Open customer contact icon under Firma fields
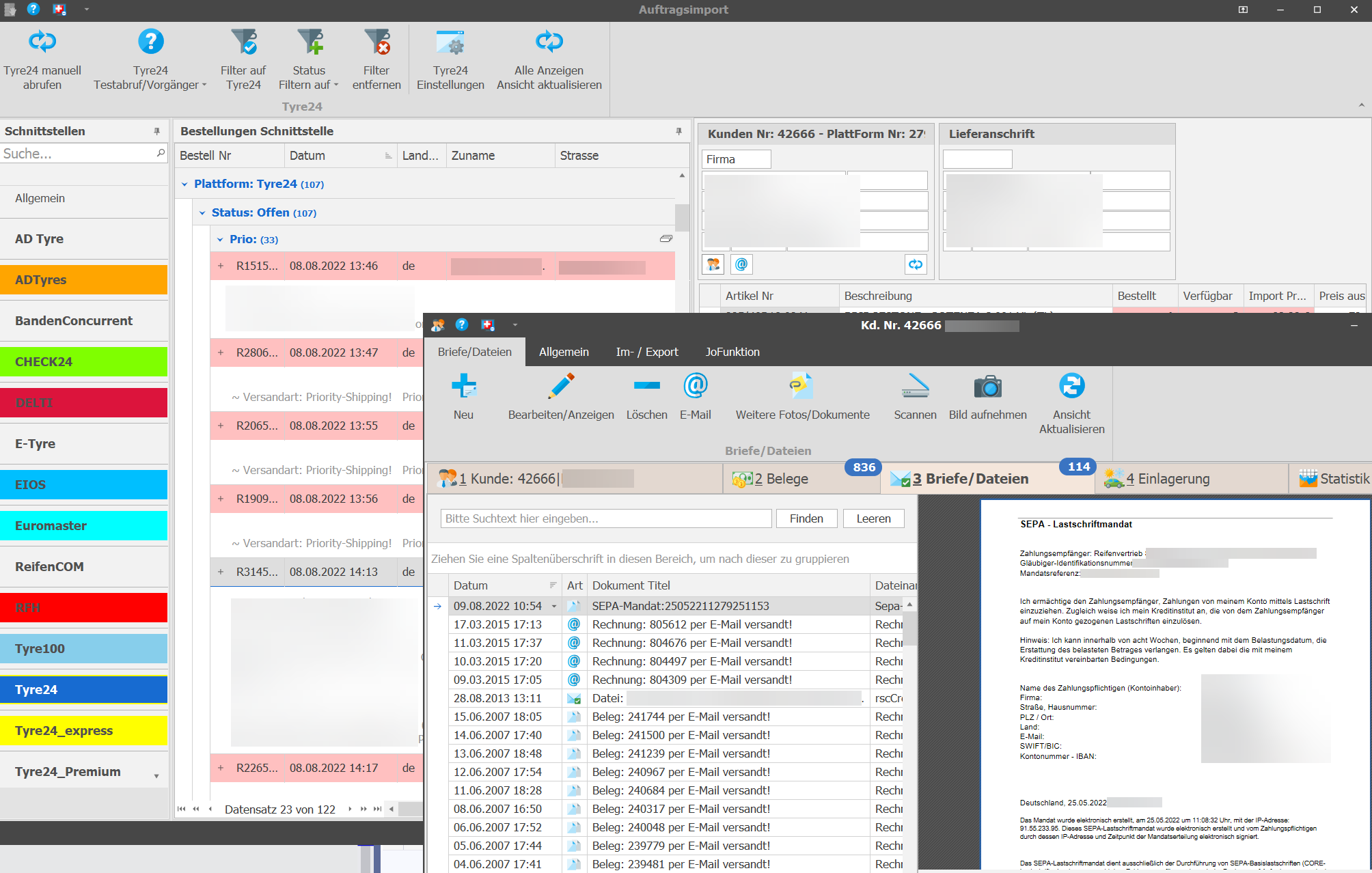1372x873 pixels. pyautogui.click(x=713, y=264)
